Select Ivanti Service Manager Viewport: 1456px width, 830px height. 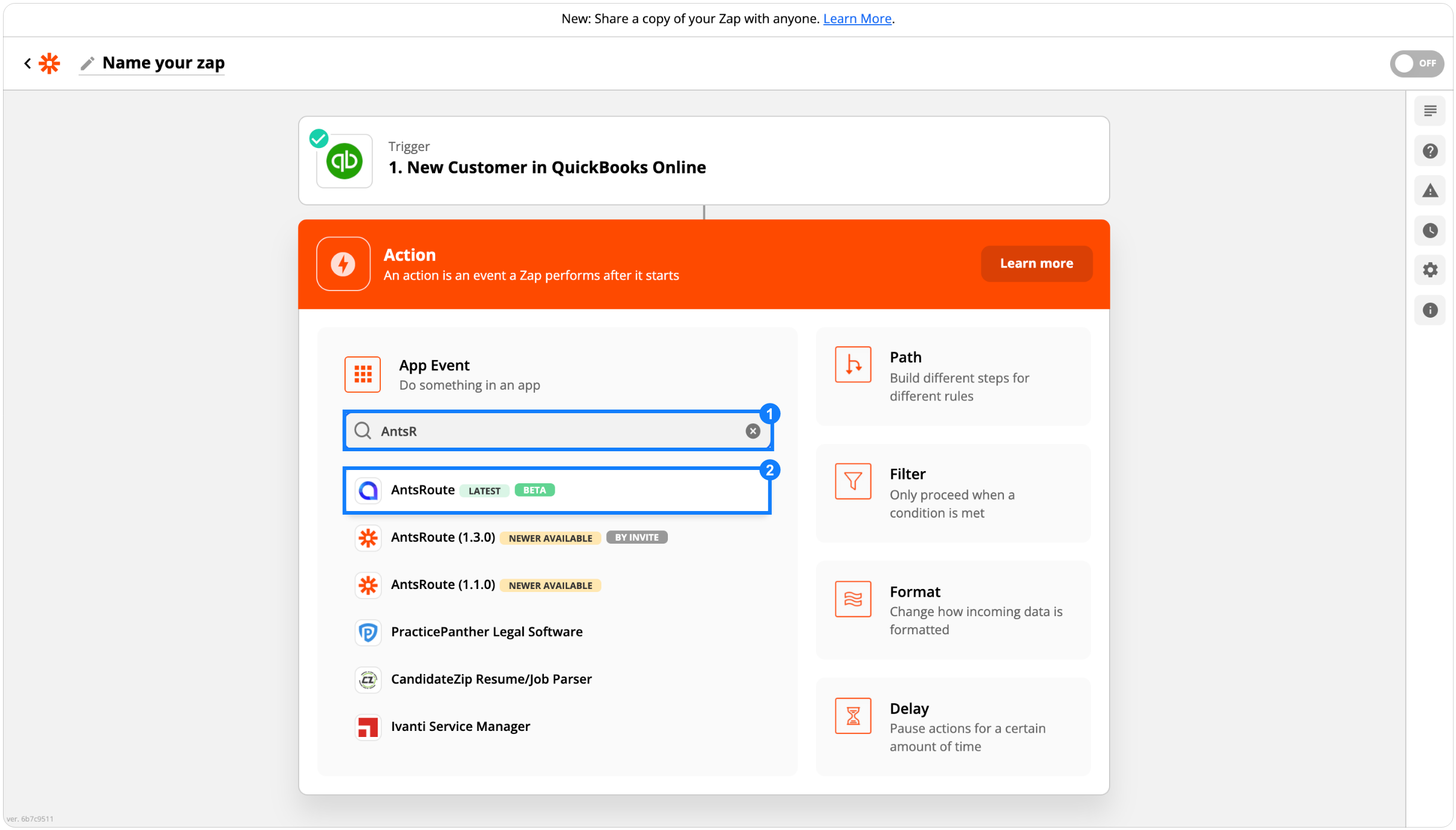click(557, 727)
